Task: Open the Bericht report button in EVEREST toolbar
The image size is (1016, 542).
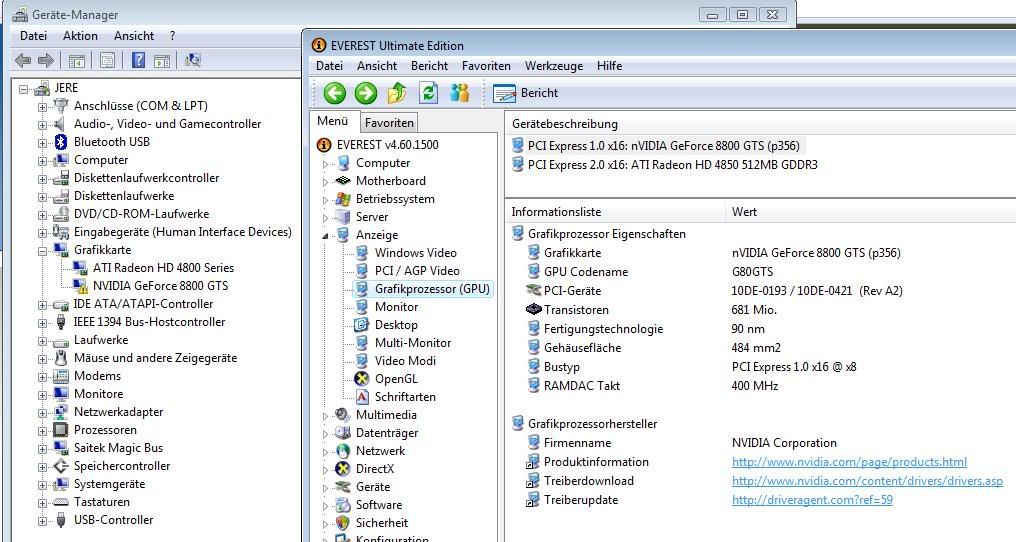Action: coord(525,93)
